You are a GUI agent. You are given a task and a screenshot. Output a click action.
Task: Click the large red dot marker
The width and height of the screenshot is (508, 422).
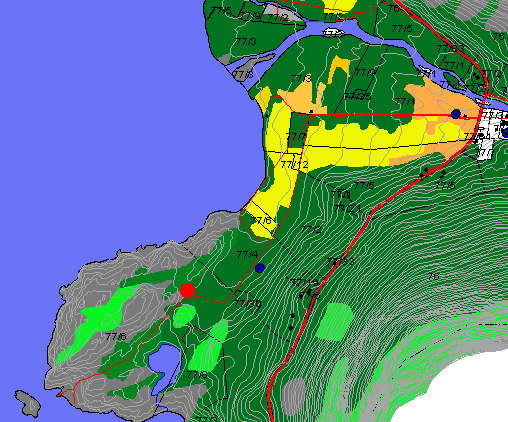187,290
